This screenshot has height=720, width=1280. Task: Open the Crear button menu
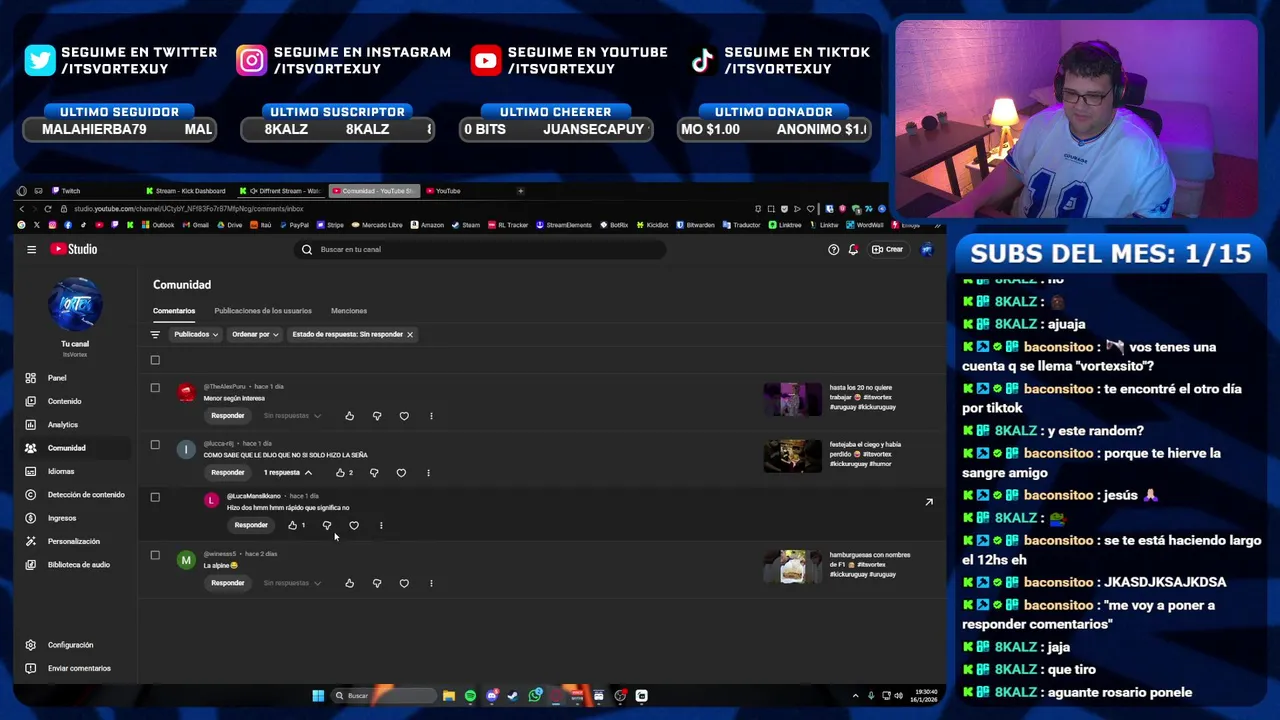click(887, 250)
